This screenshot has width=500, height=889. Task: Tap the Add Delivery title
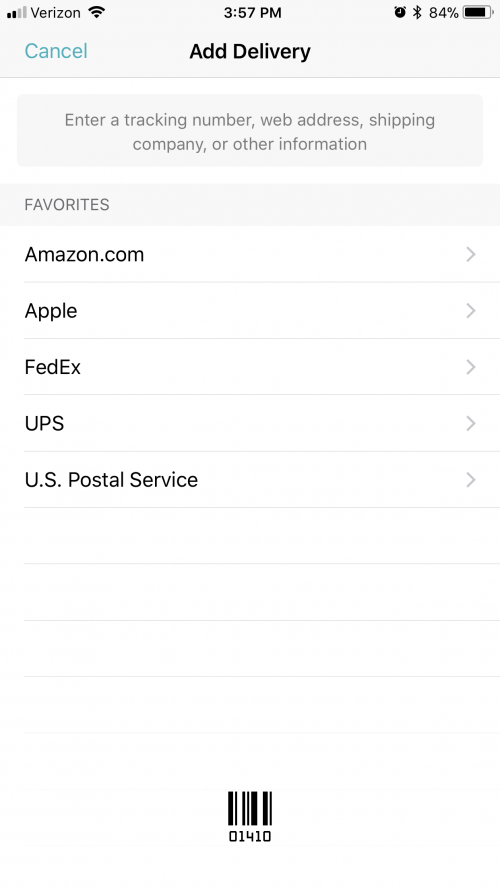(250, 51)
